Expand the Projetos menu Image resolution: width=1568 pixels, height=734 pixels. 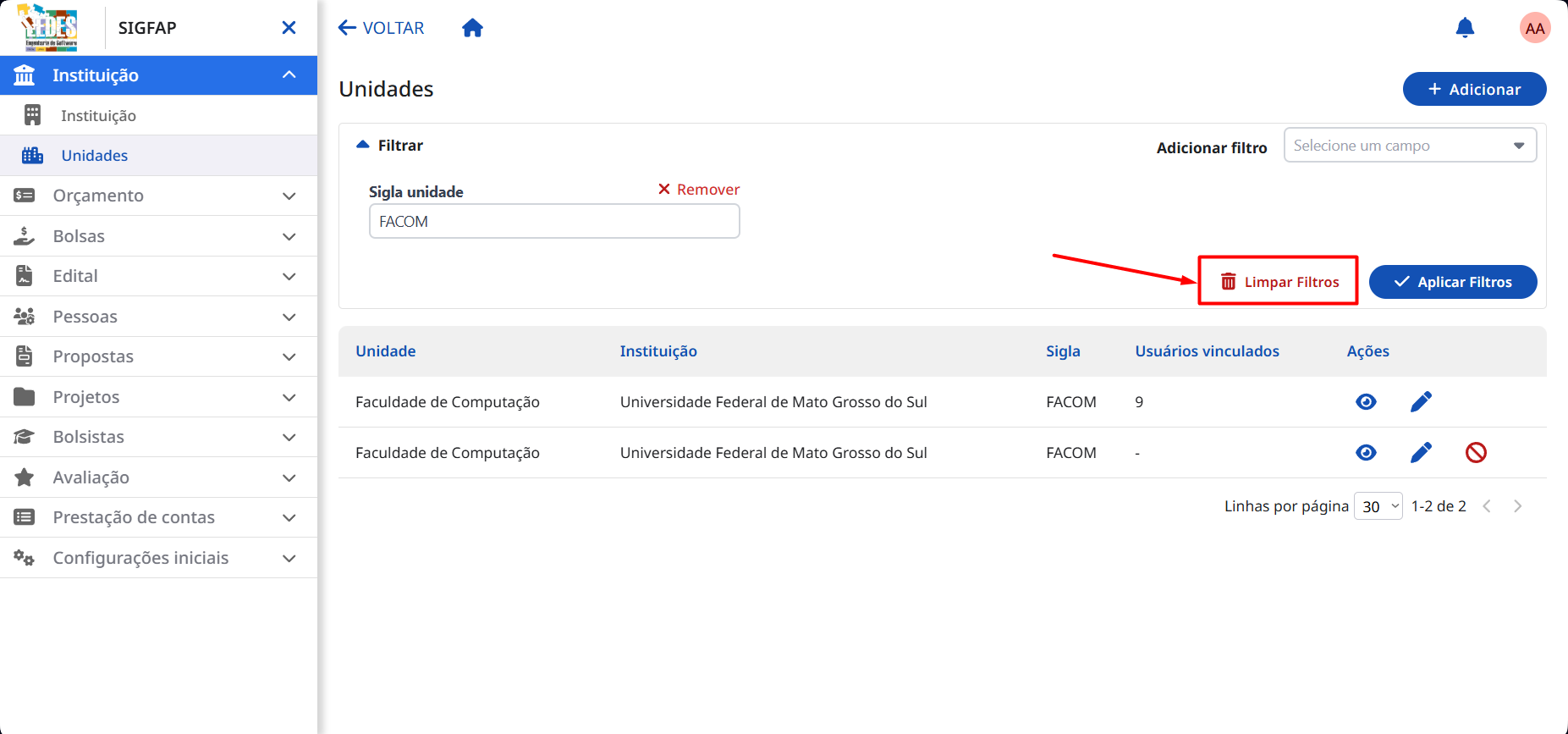pos(158,397)
